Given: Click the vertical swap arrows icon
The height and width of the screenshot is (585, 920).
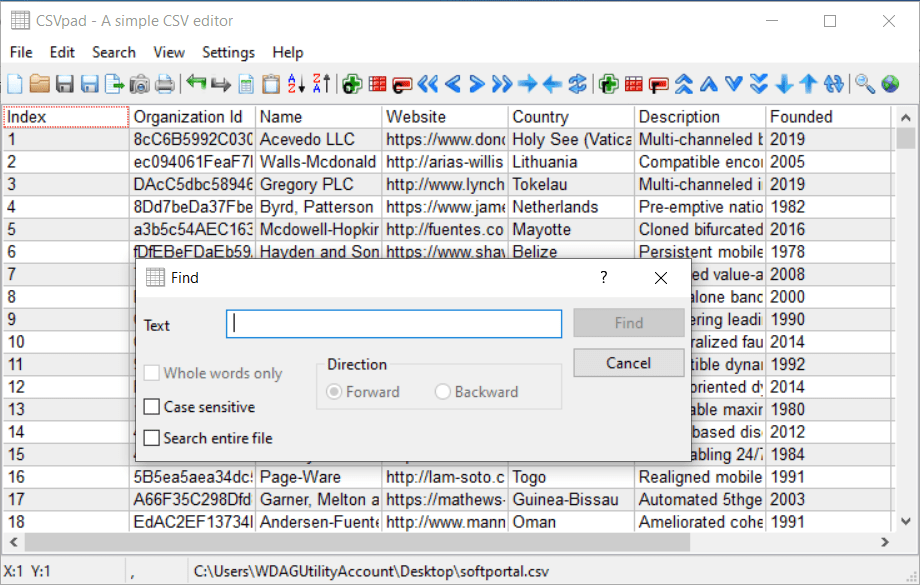Looking at the screenshot, I should 834,84.
